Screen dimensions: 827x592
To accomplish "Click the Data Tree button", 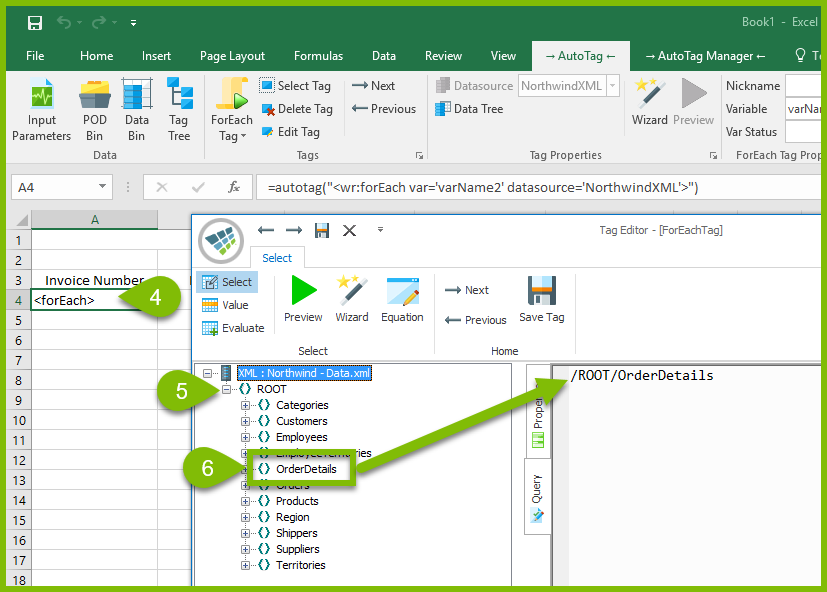I will 469,109.
